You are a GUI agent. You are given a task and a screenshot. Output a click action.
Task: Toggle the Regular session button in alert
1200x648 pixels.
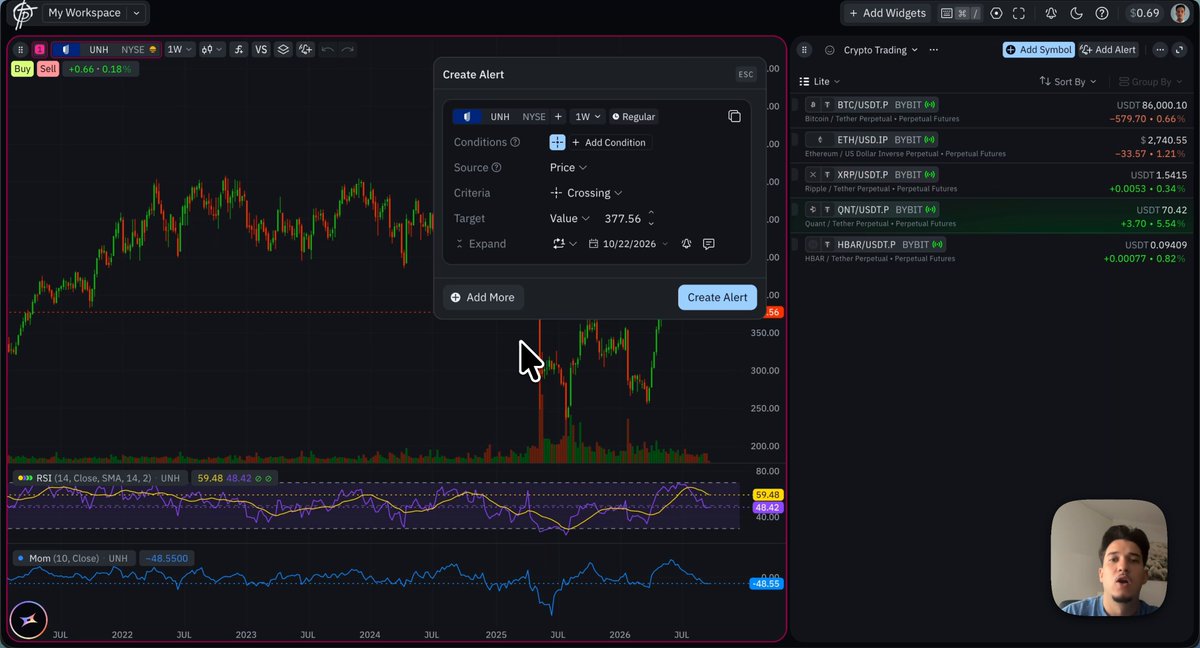pyautogui.click(x=634, y=117)
